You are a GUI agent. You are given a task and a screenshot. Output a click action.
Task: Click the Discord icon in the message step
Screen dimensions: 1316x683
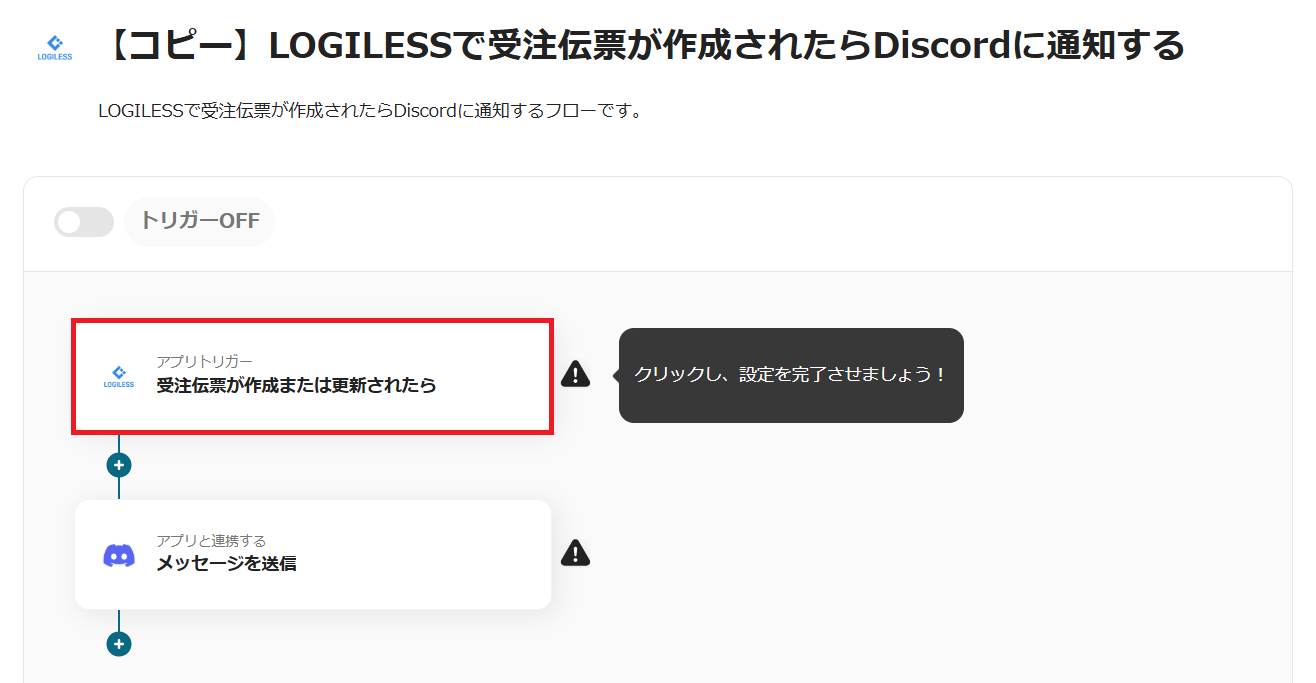119,555
